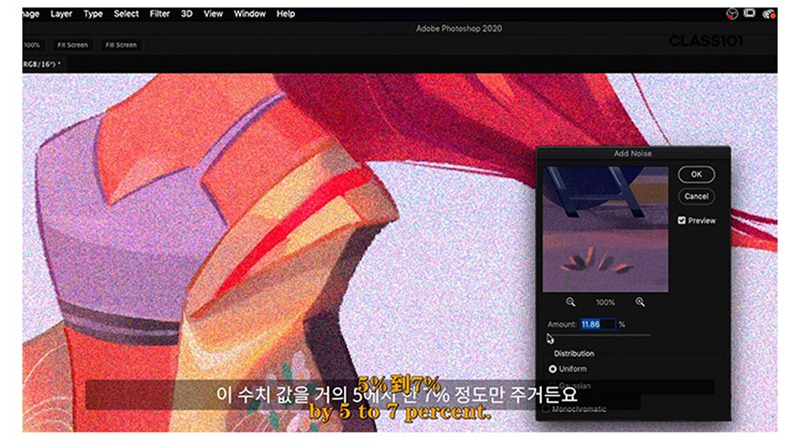Click the display mirroring icon in menu bar
The image size is (800, 447).
point(749,13)
